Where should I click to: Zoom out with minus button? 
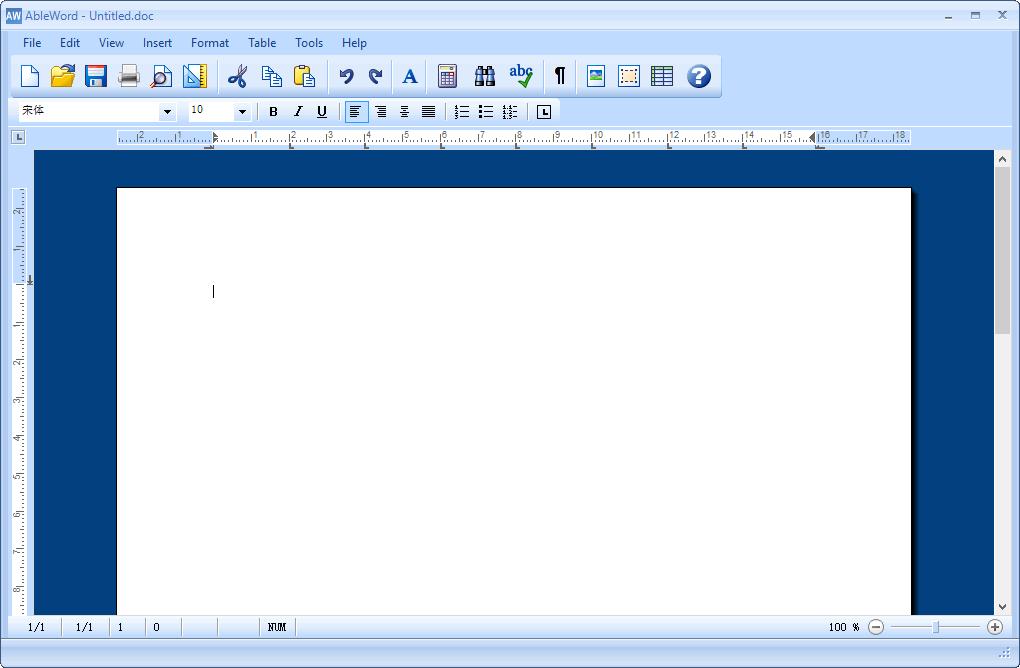(x=876, y=627)
